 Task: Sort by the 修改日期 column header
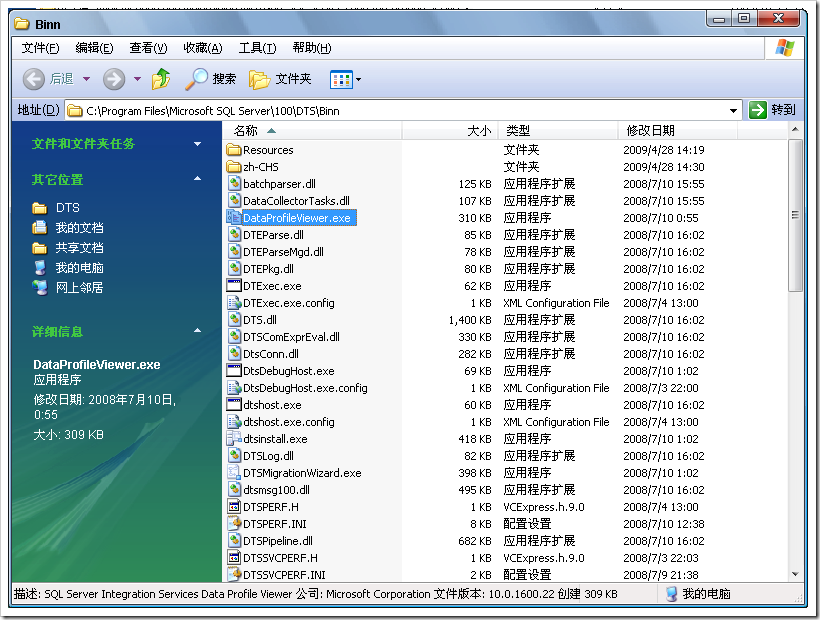tap(678, 131)
